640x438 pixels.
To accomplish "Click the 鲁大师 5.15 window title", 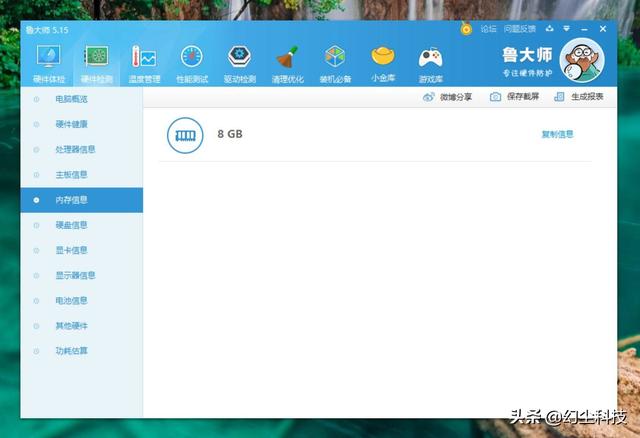I will point(47,30).
